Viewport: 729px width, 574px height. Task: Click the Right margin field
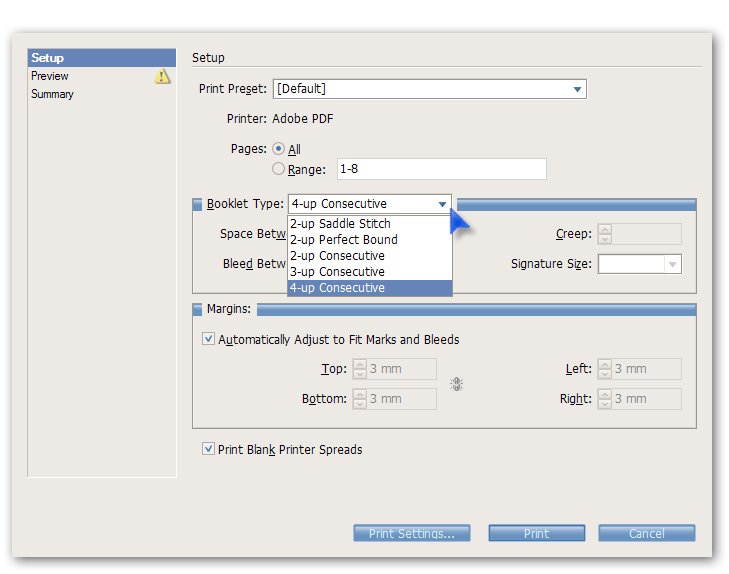(646, 399)
